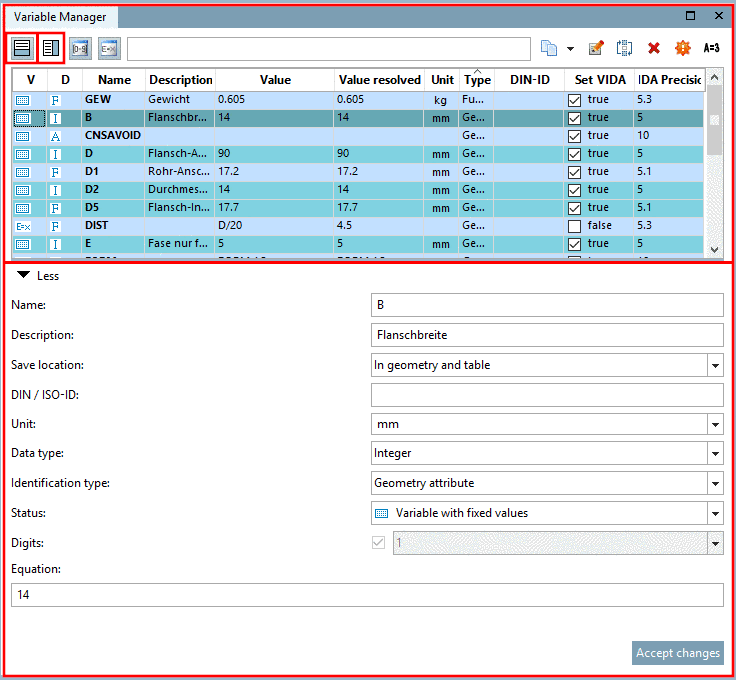Viewport: 736px width, 680px height.
Task: Enable Set VIDA checkbox for DIST row
Action: tap(575, 226)
